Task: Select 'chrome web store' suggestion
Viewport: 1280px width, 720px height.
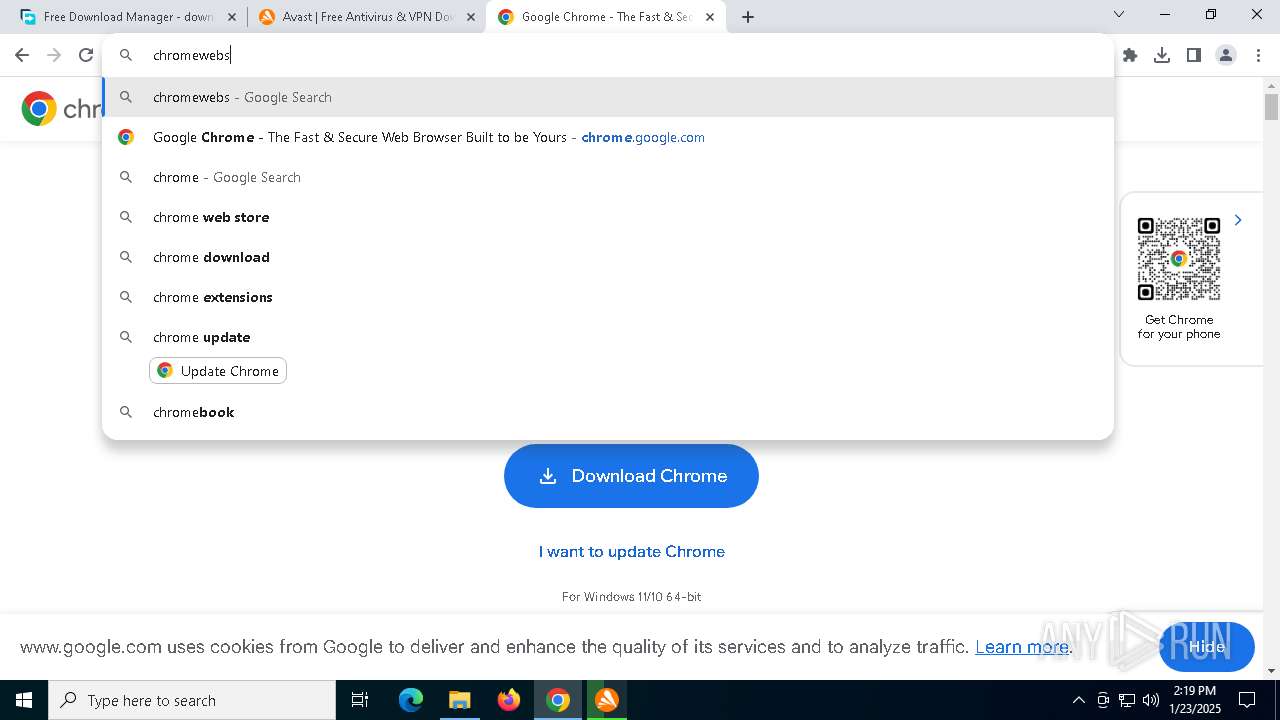Action: (x=608, y=217)
